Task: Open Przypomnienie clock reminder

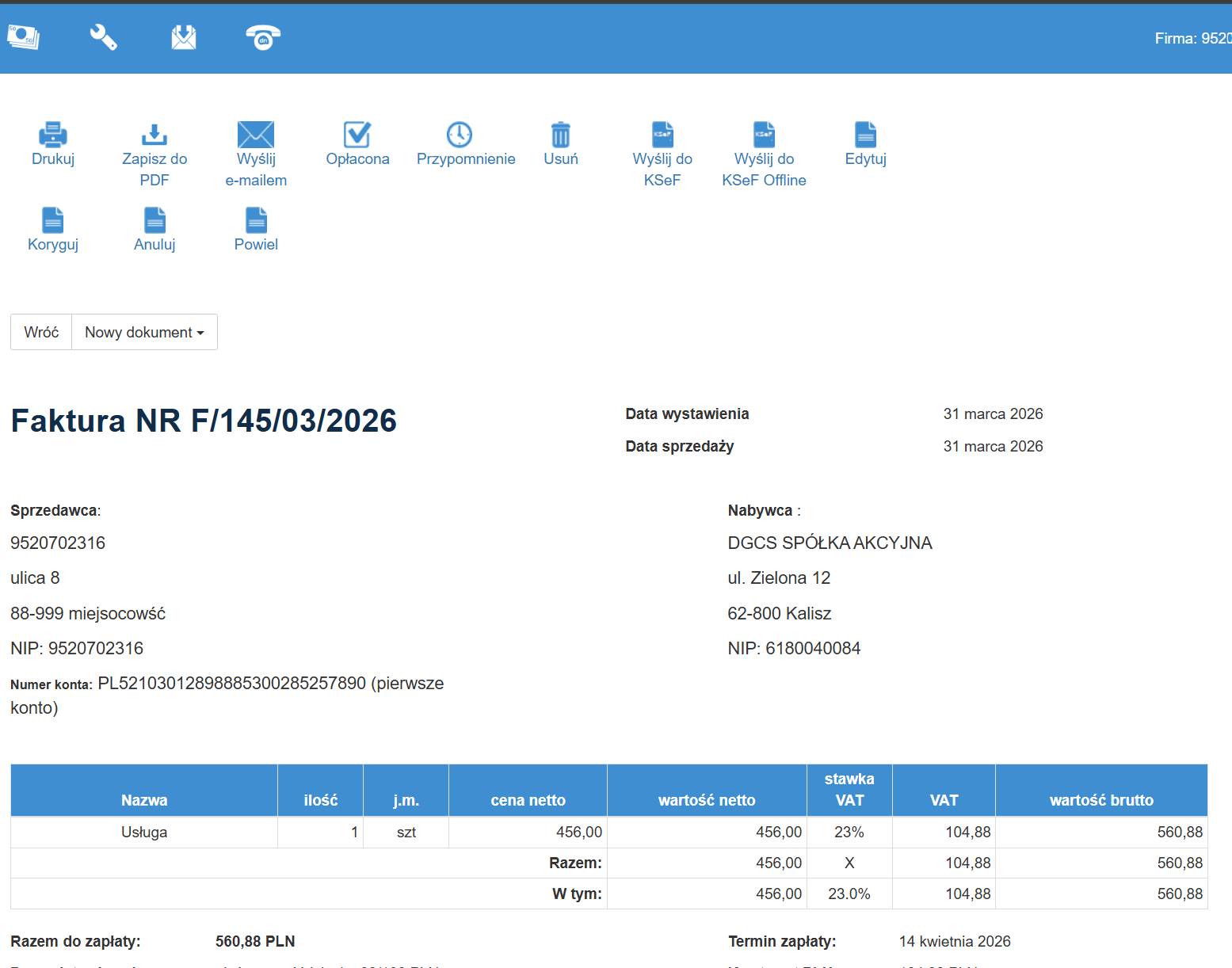Action: (x=460, y=135)
